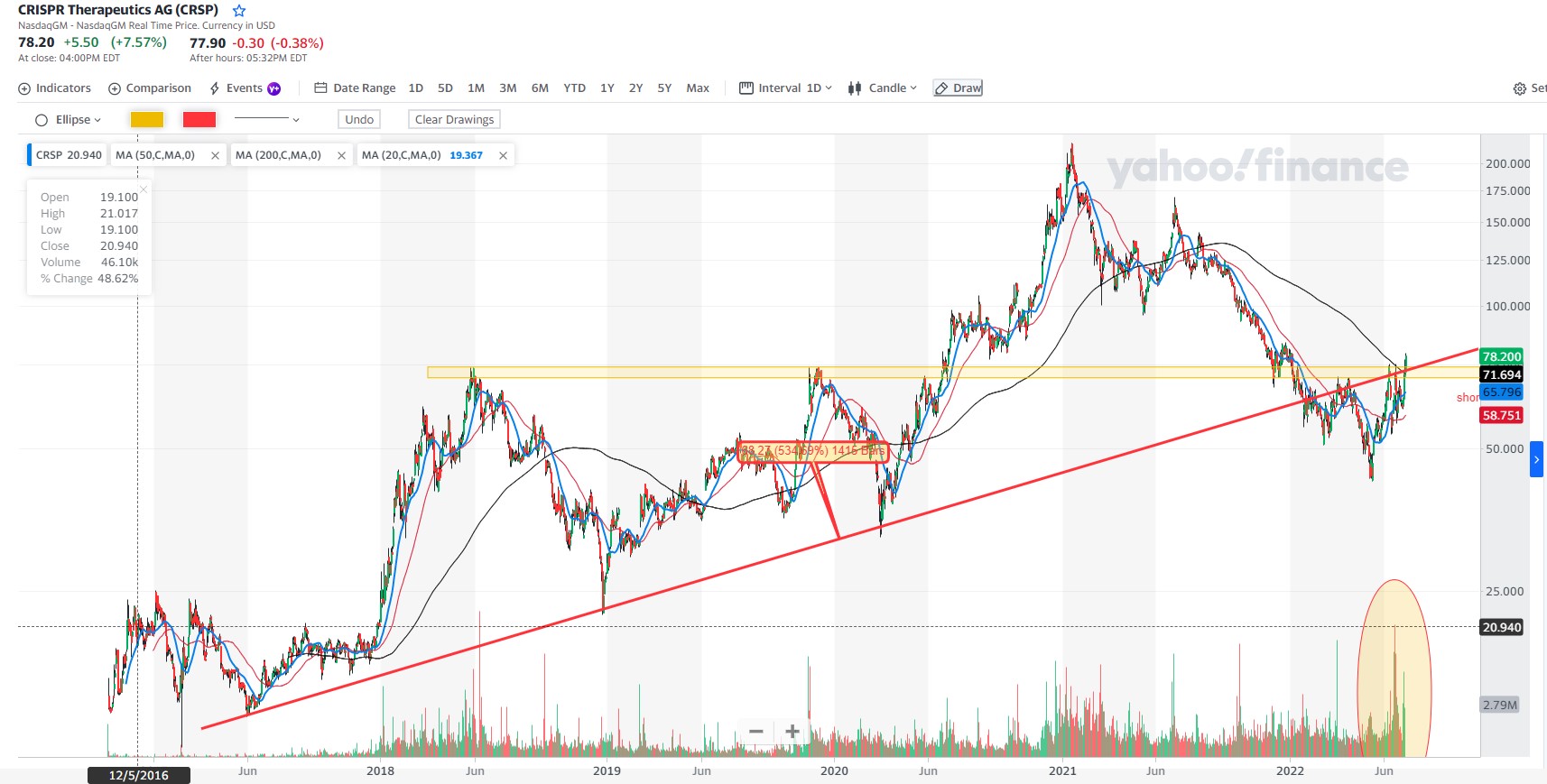Remove the MA (200,C,MA,0) indicator
This screenshot has height=784, width=1547.
pyautogui.click(x=341, y=155)
